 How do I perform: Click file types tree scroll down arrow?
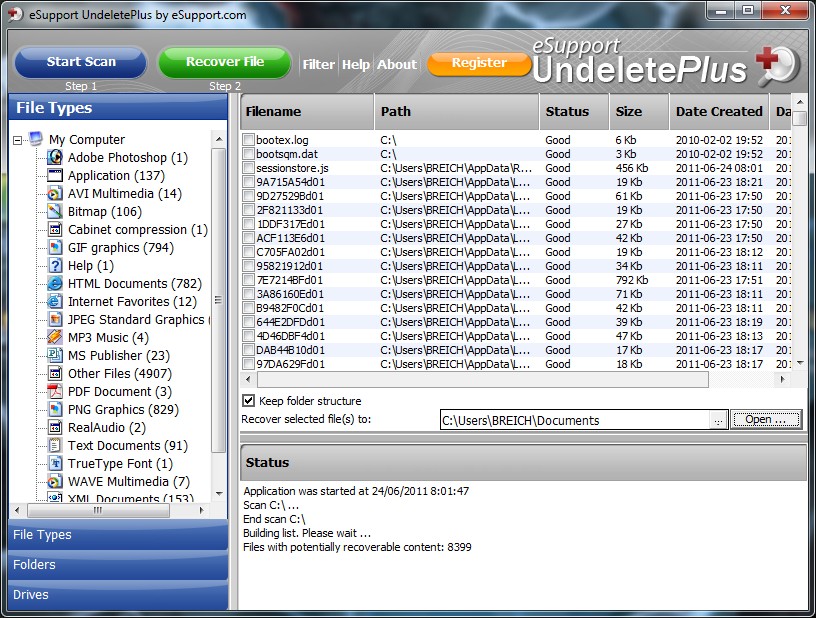[x=219, y=494]
